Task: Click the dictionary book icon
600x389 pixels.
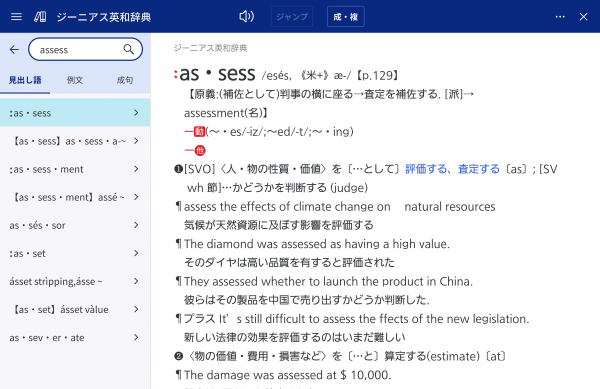Action: 40,17
